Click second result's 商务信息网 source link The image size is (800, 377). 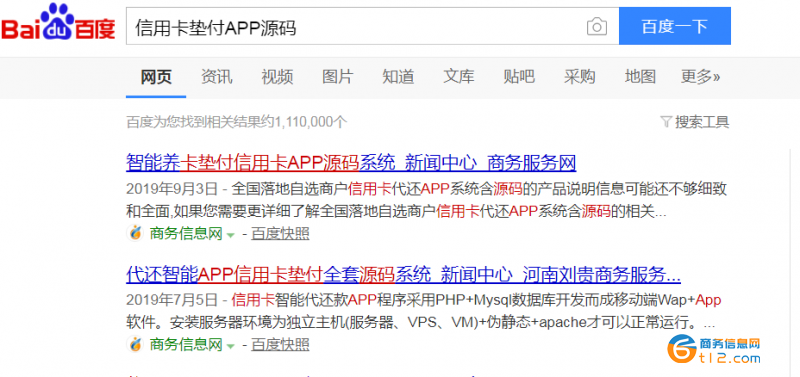tap(186, 344)
